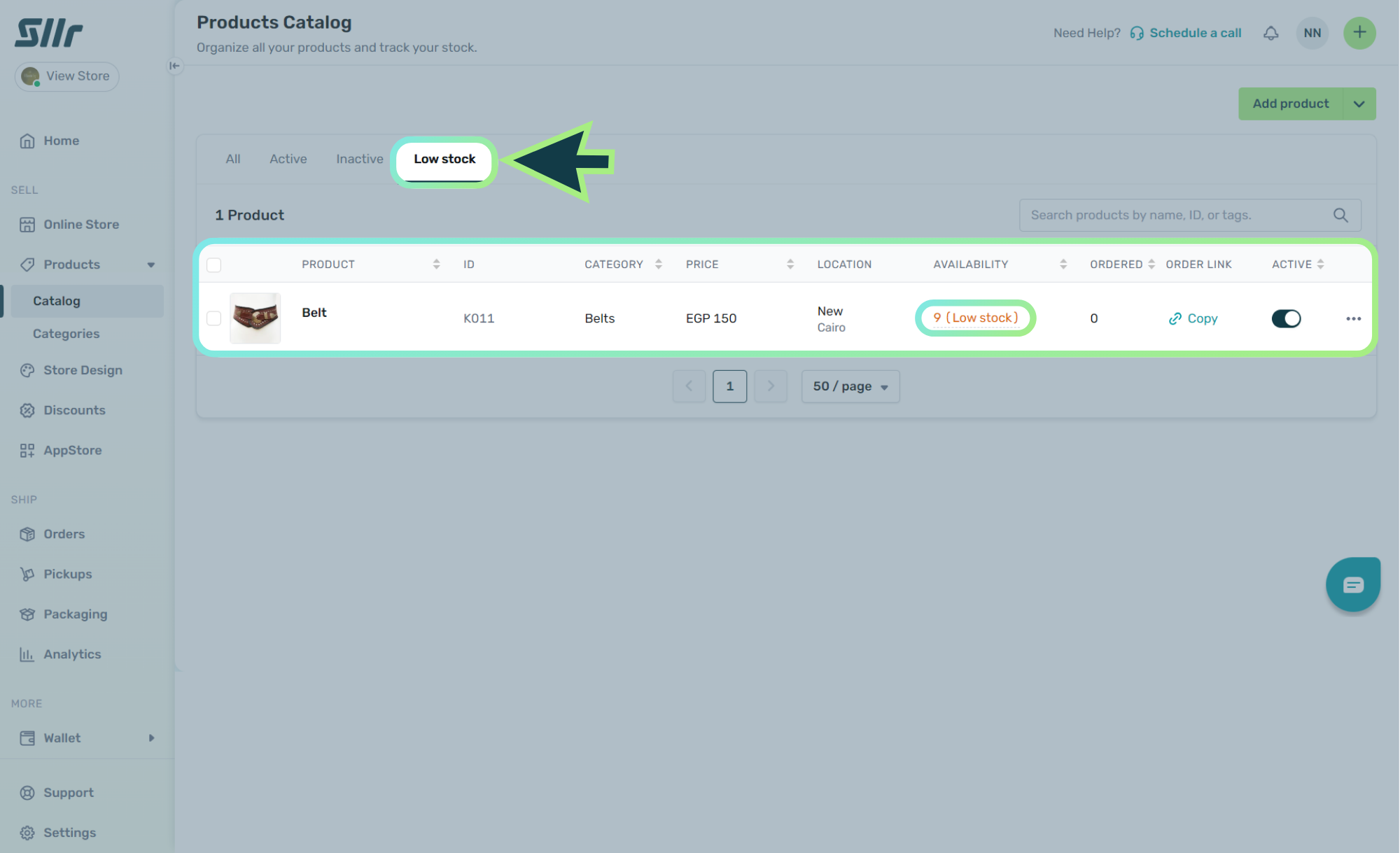Copy the Belt order link
The height and width of the screenshot is (853, 1400).
1193,318
